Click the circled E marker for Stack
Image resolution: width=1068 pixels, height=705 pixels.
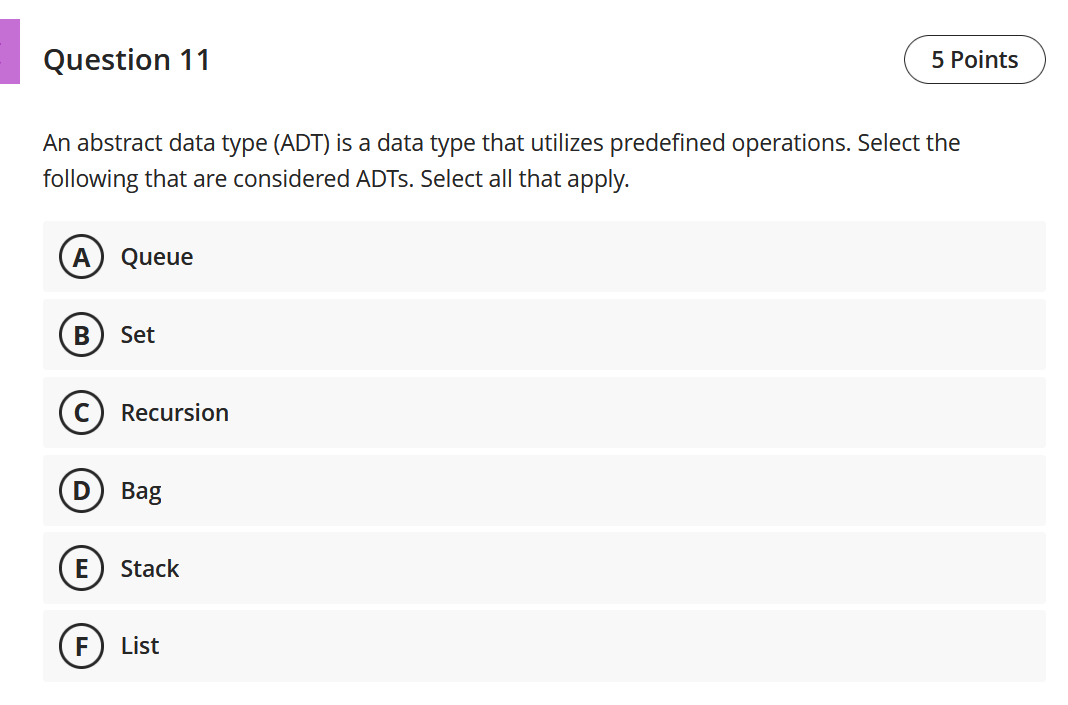81,568
